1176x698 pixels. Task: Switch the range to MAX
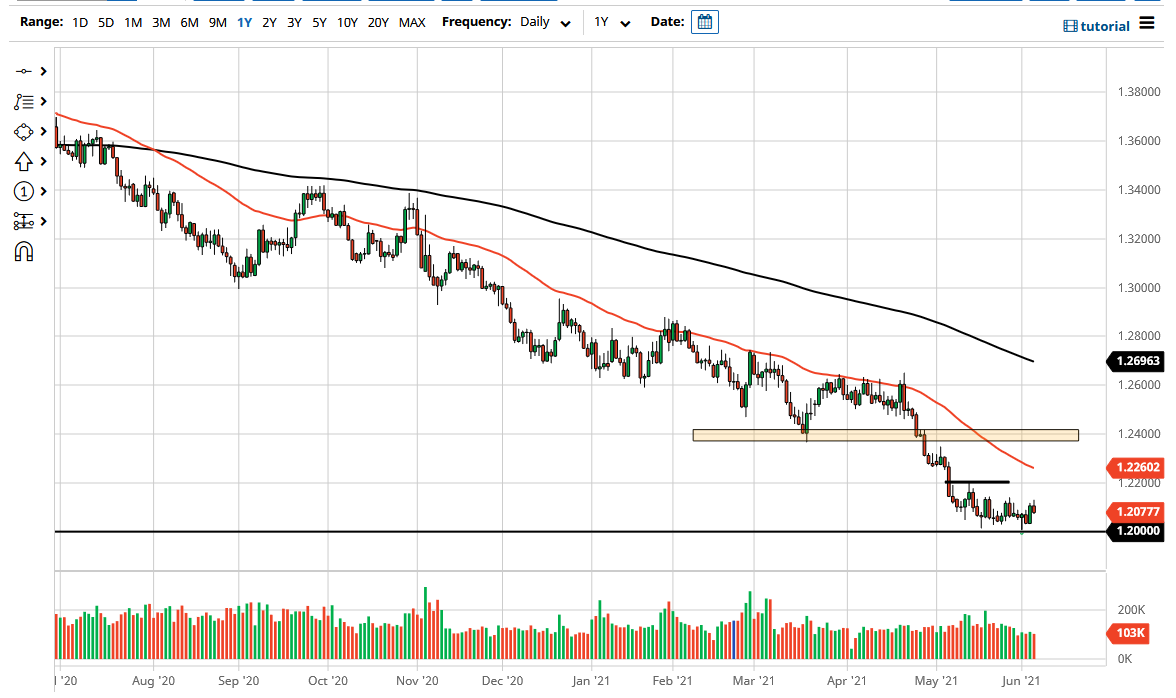412,21
